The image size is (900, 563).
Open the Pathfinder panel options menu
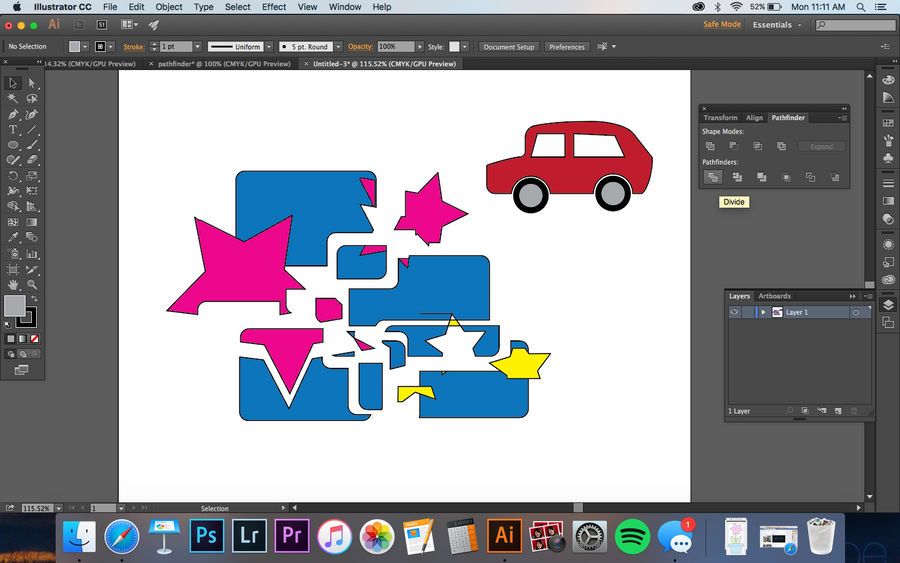(x=842, y=118)
